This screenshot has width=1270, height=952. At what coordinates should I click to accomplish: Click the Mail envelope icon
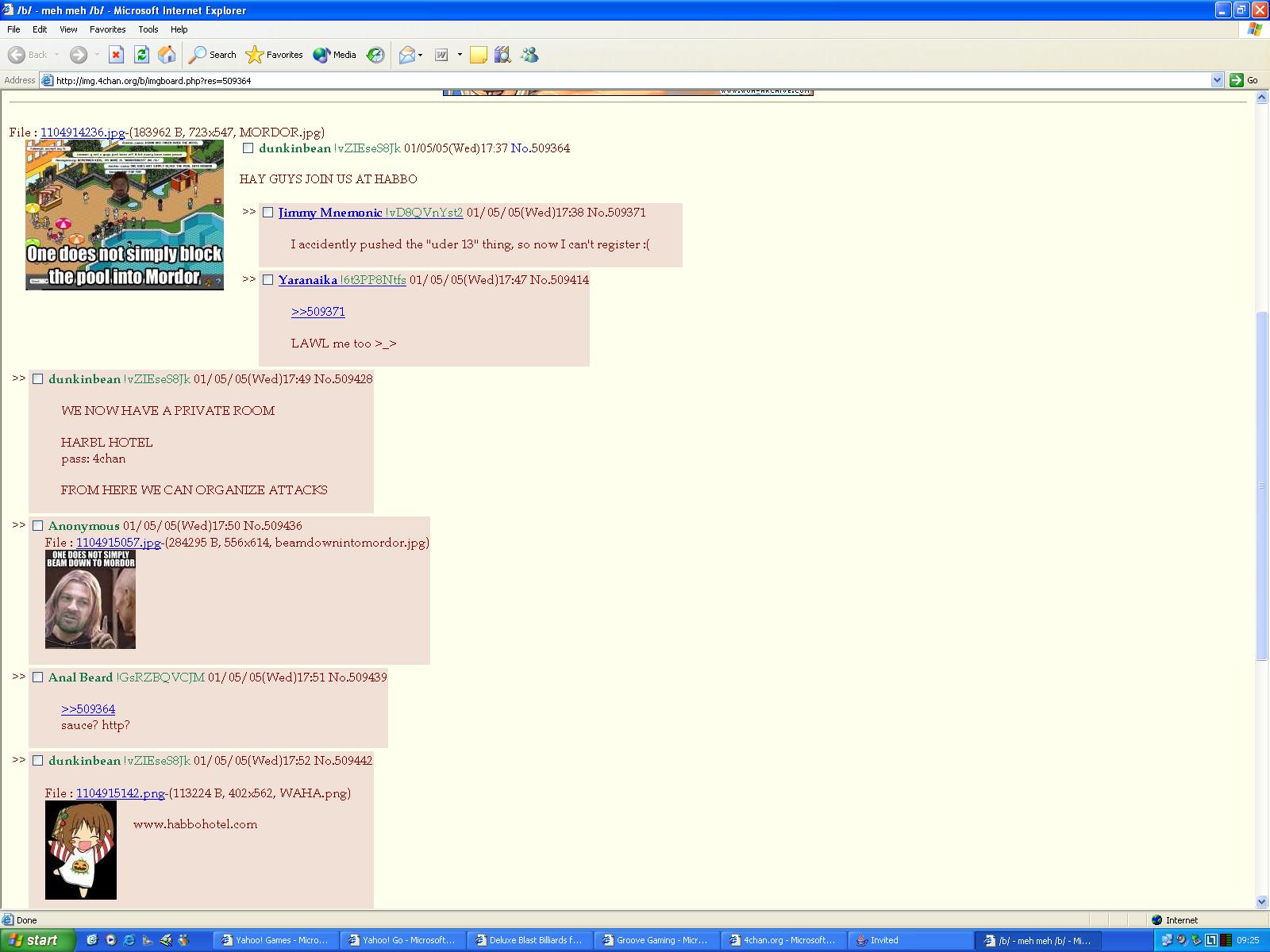tap(406, 55)
